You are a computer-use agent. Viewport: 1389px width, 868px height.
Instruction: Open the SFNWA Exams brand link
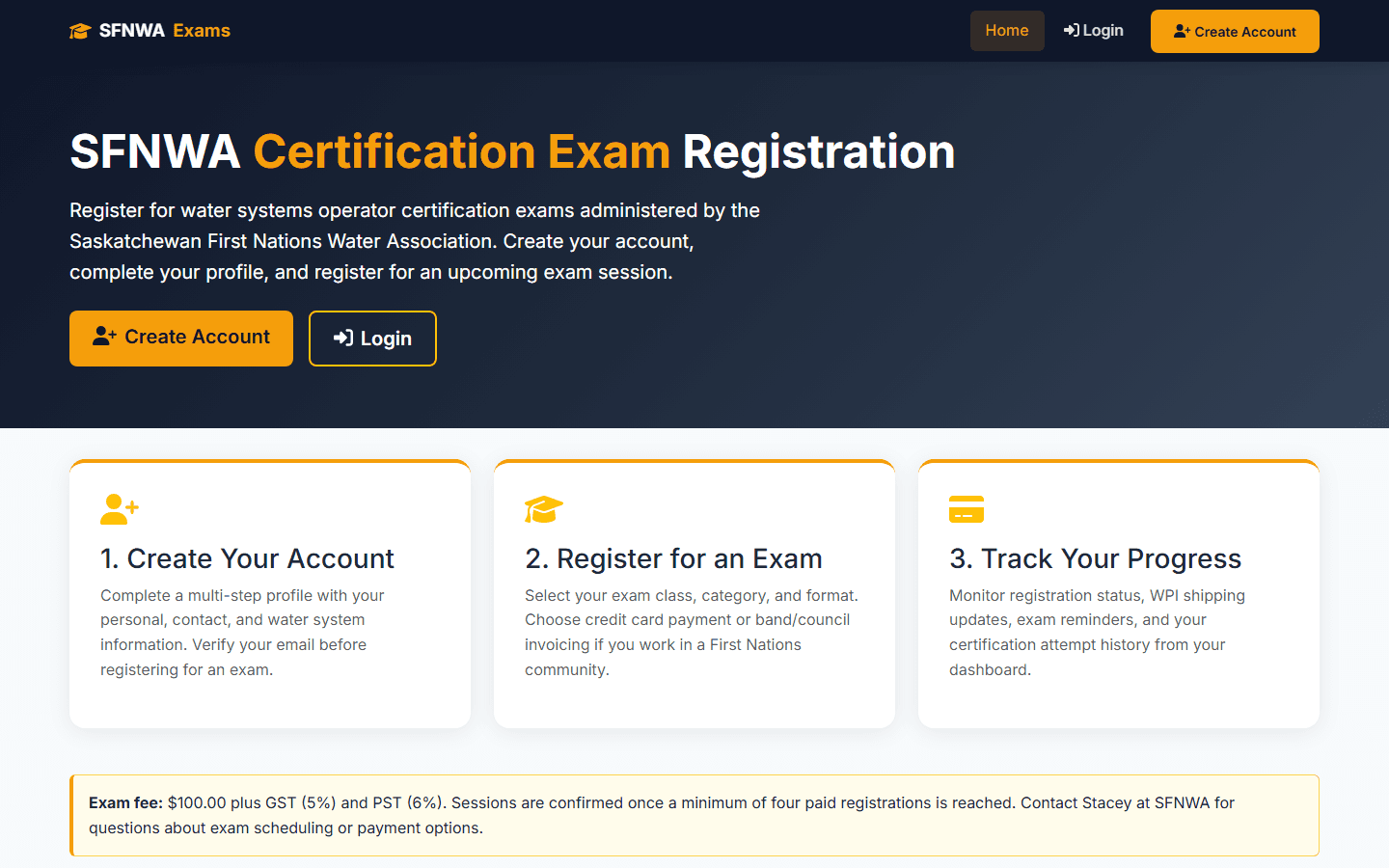150,31
